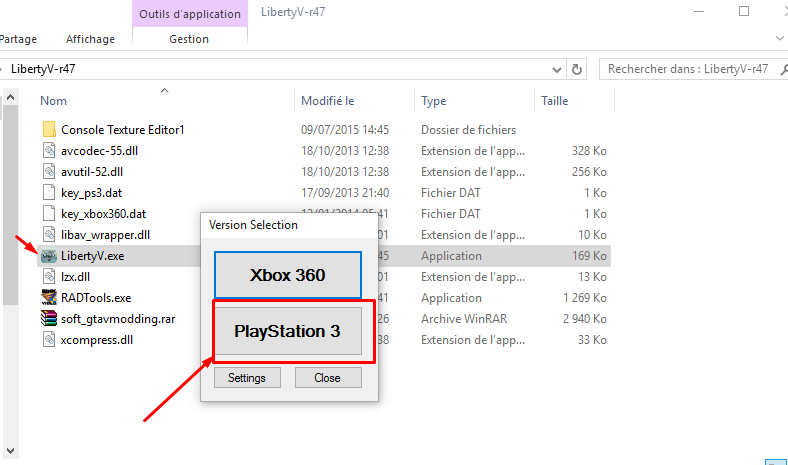
Task: Select the avutil-52.dll file name
Action: 92,172
